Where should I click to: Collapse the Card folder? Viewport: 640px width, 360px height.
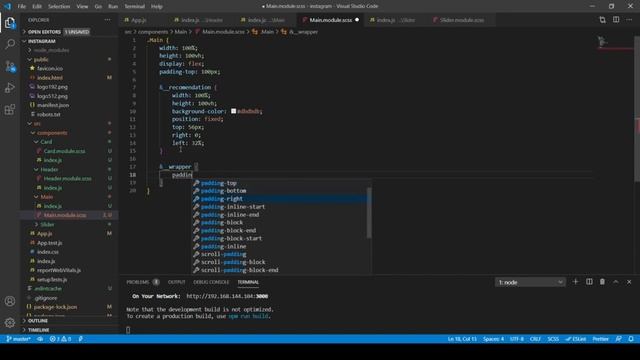[46, 142]
